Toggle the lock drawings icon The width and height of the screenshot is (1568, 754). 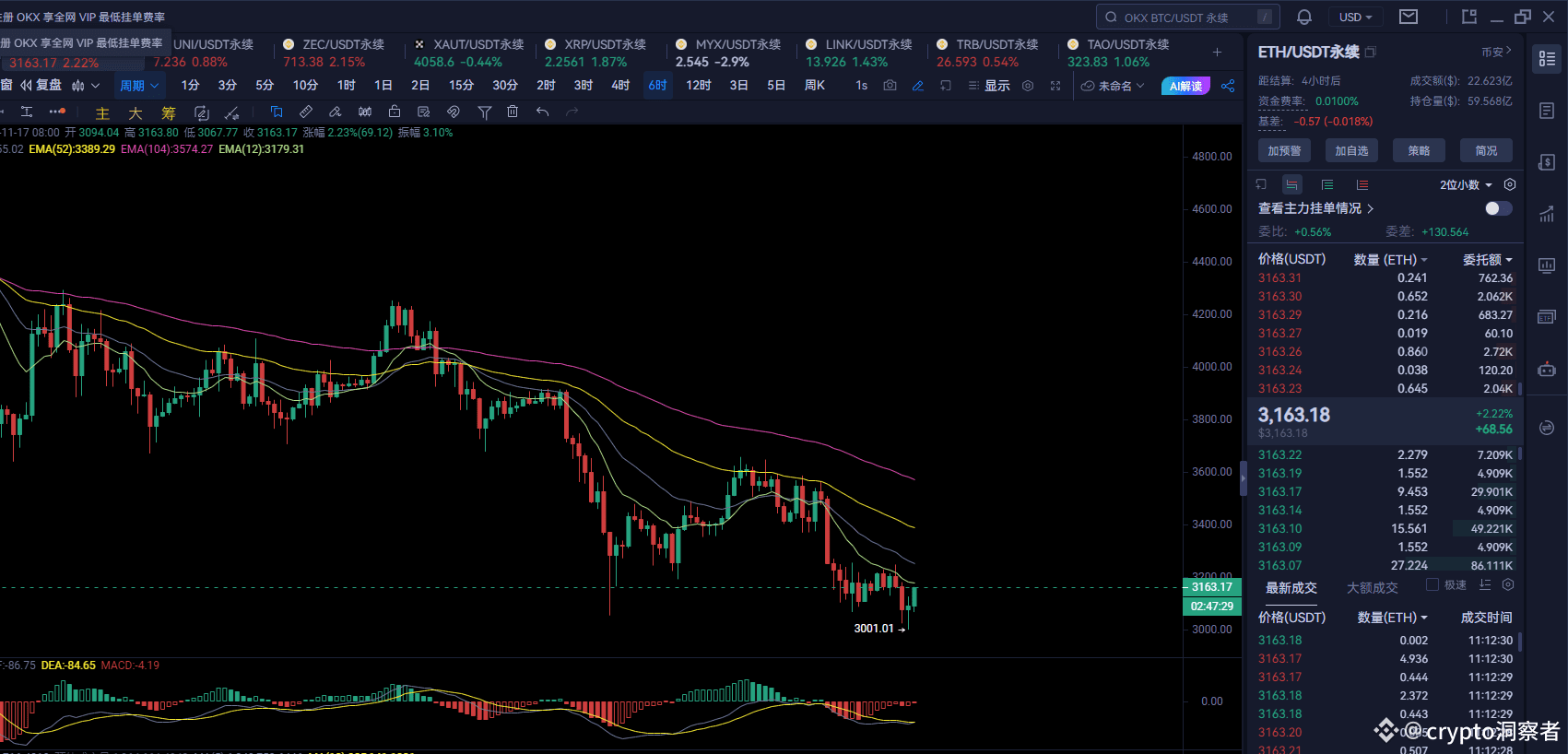point(395,112)
